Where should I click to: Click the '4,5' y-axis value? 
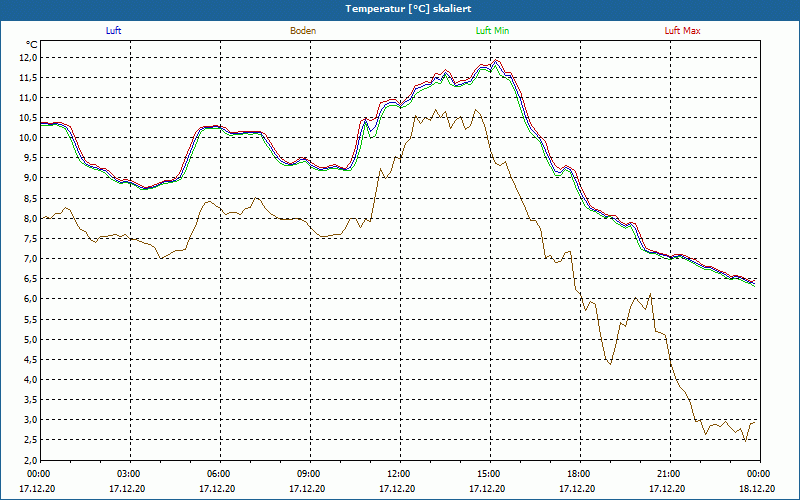(x=31, y=359)
